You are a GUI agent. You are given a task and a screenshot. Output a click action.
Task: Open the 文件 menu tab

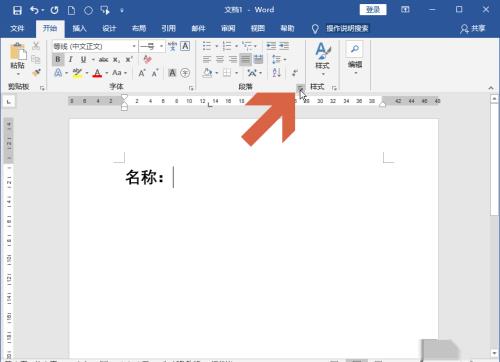point(17,29)
